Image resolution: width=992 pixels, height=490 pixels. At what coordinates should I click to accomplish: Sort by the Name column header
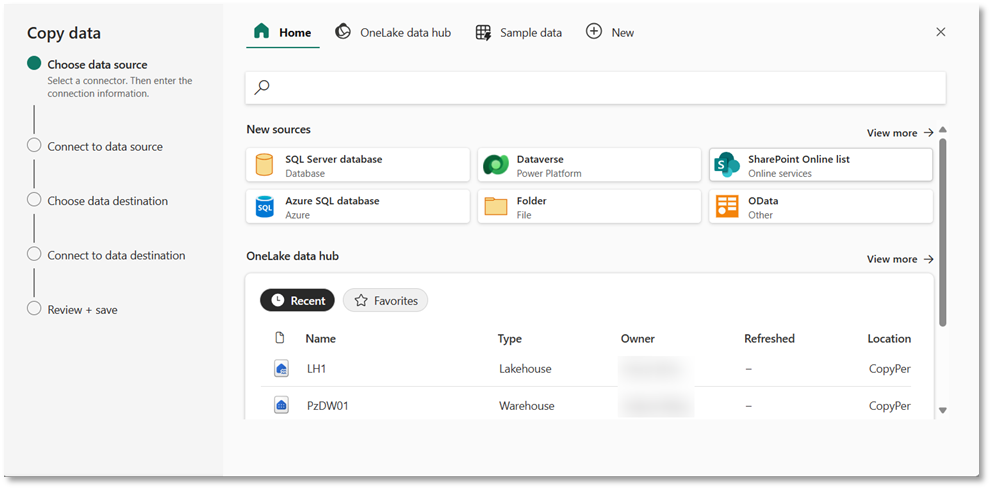[x=321, y=338]
